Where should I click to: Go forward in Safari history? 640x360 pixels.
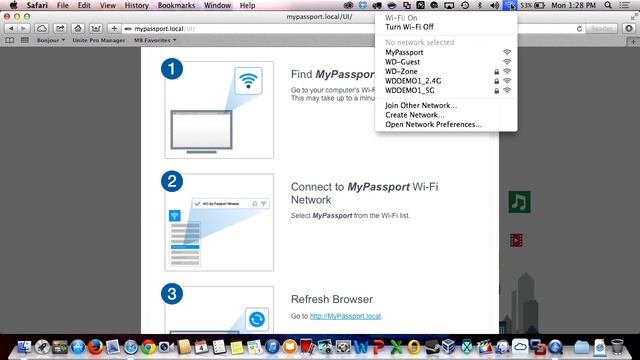point(23,29)
